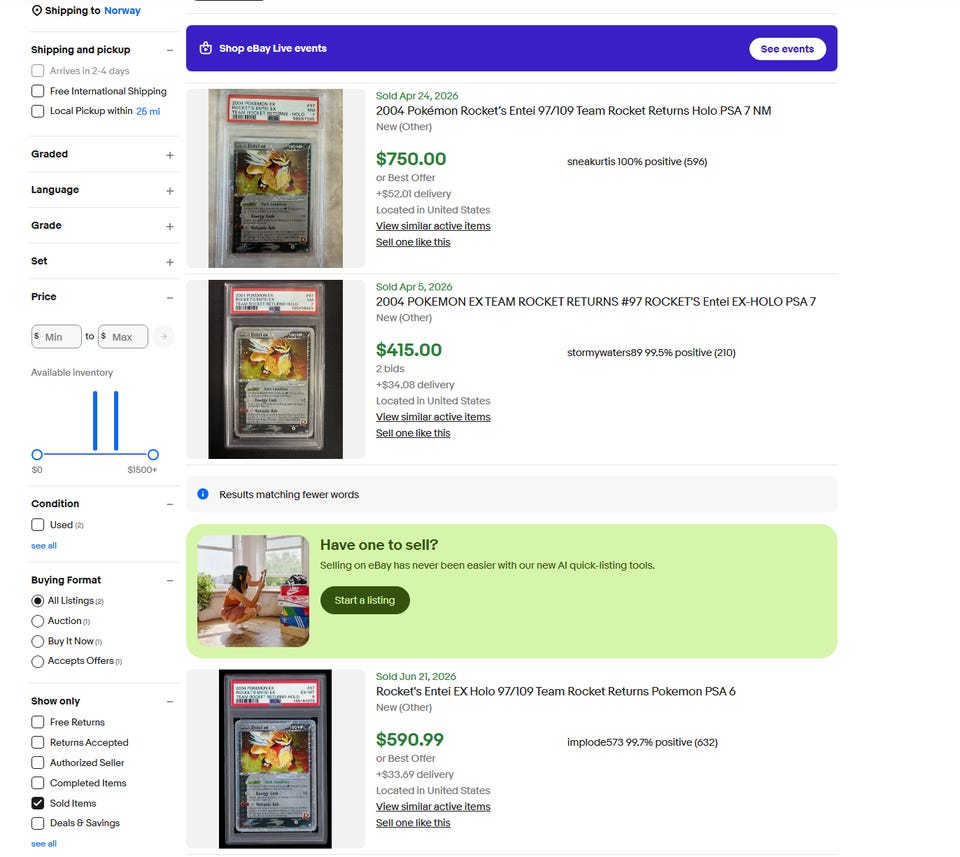
Task: Check the Used condition box
Action: click(37, 525)
